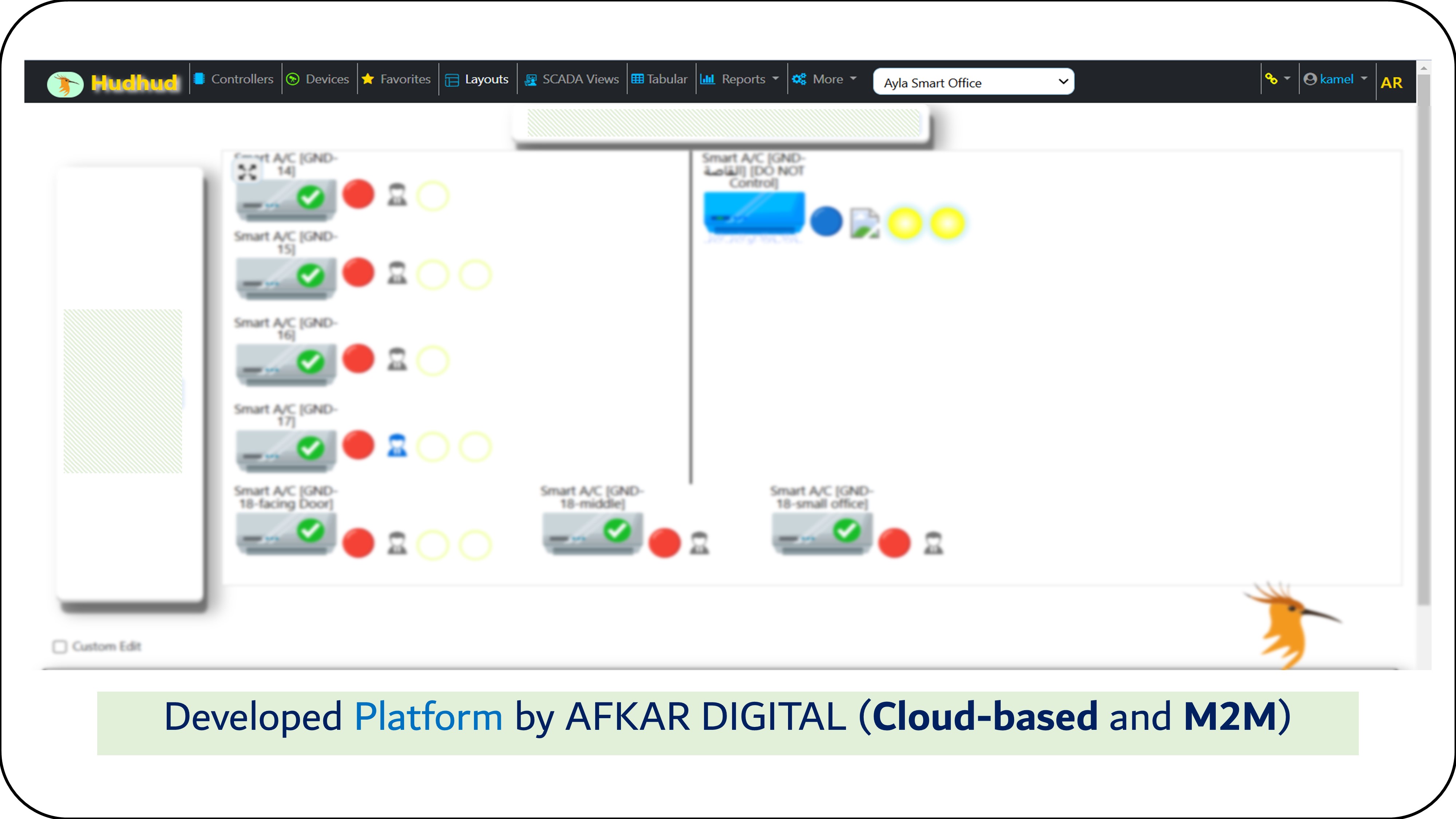Click the broken image icon beside blue circle
The image size is (1456, 819).
pos(864,223)
